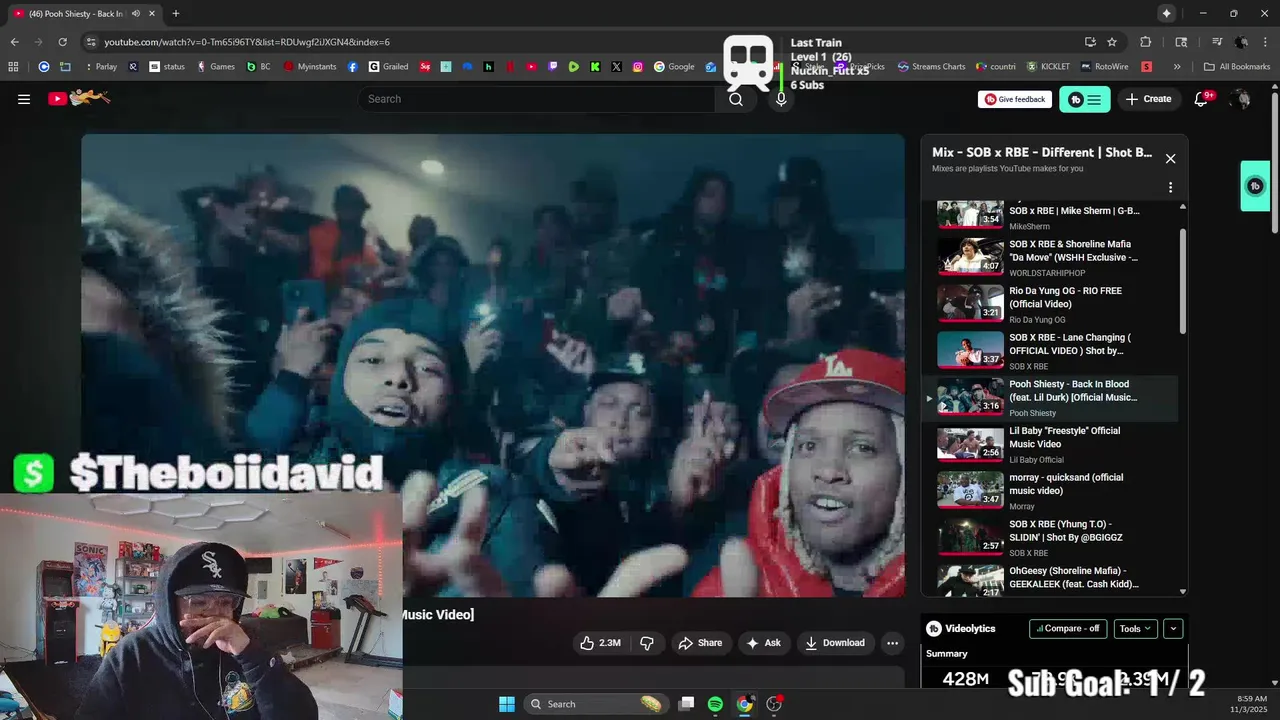
Task: Open the Windows Start menu
Action: coord(507,704)
